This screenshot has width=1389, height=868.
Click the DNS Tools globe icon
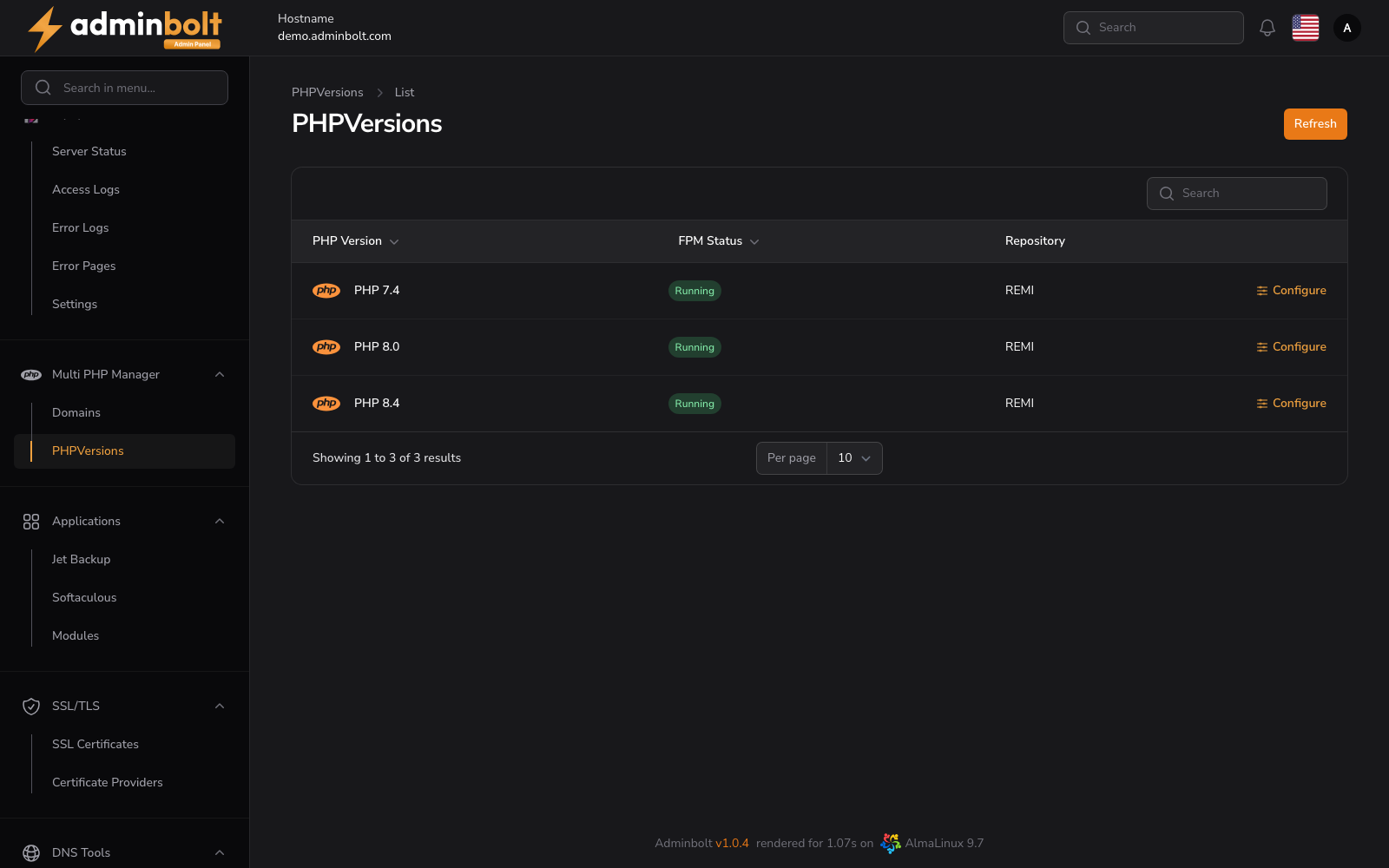click(31, 853)
